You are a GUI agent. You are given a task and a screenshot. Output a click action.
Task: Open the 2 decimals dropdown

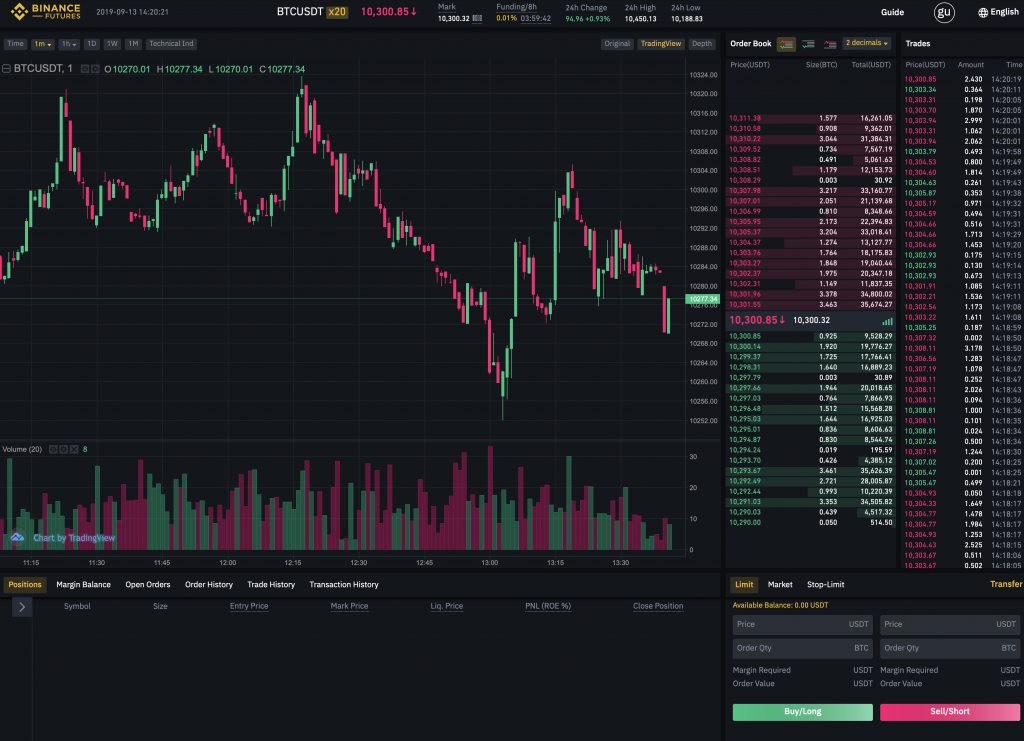tap(866, 43)
